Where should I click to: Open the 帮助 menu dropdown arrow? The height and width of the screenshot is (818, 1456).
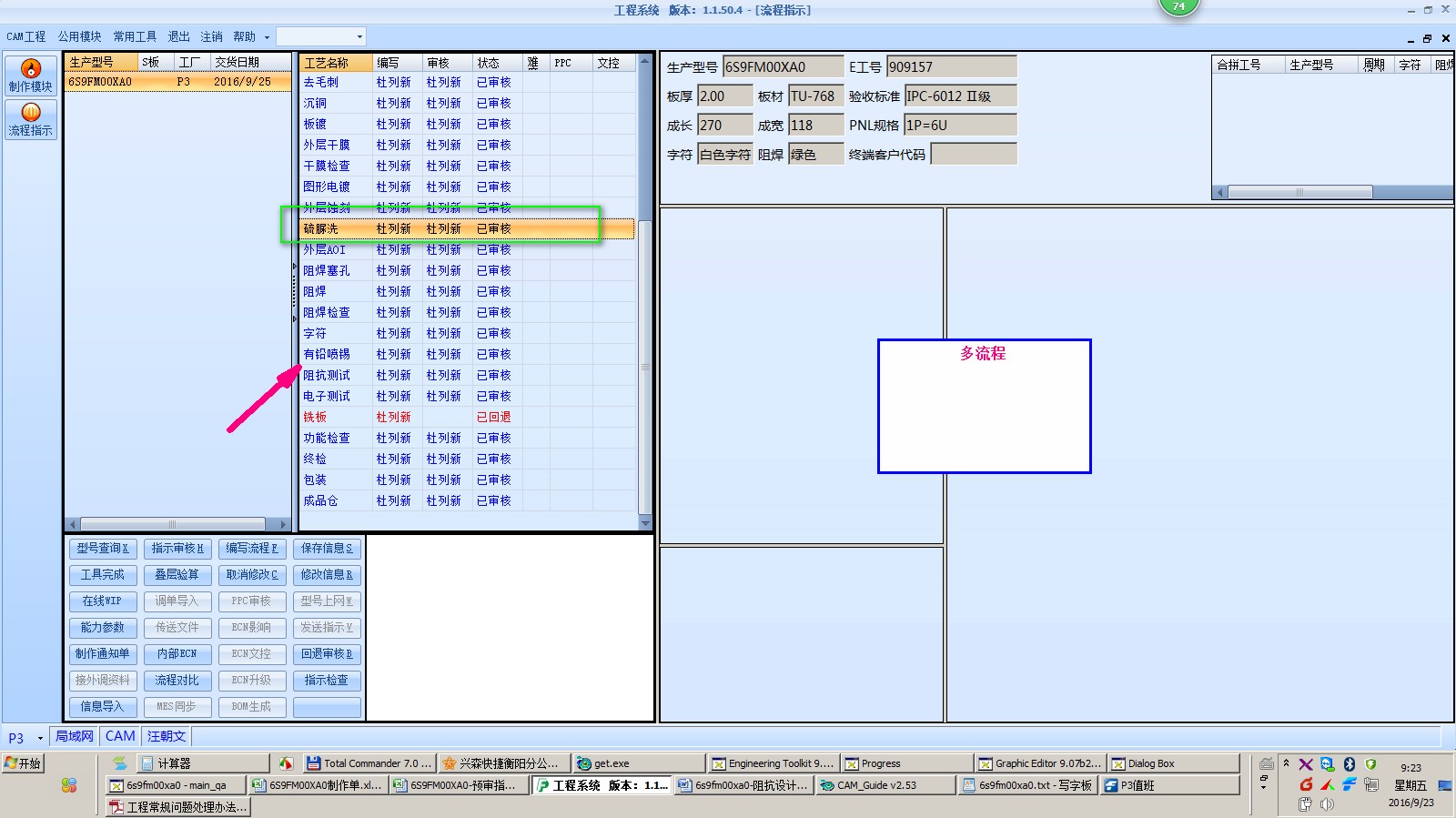pos(267,37)
